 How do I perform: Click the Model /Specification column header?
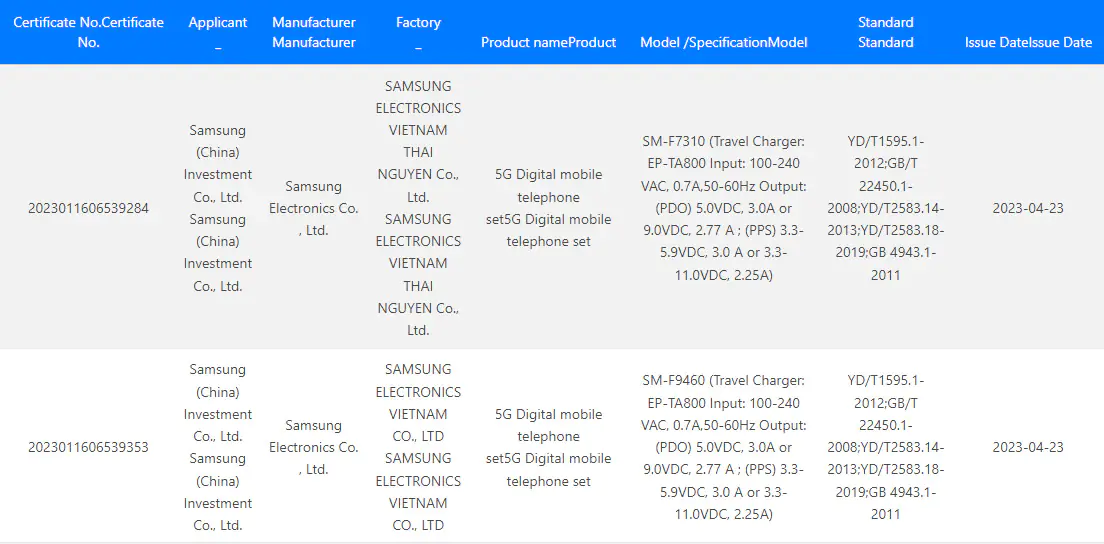click(x=724, y=42)
